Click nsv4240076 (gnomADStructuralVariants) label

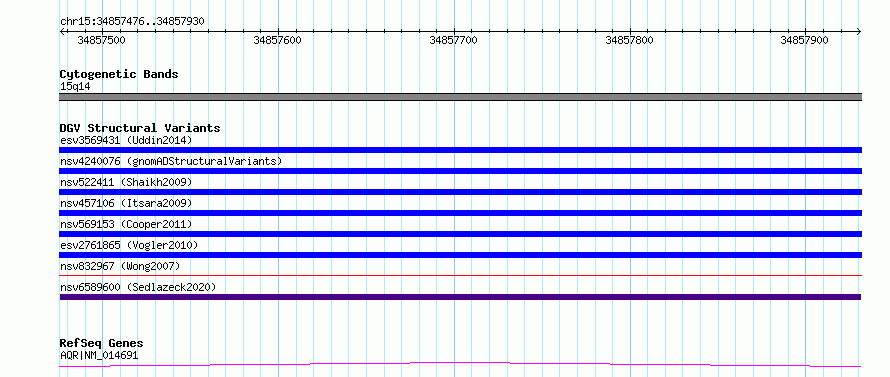point(171,161)
